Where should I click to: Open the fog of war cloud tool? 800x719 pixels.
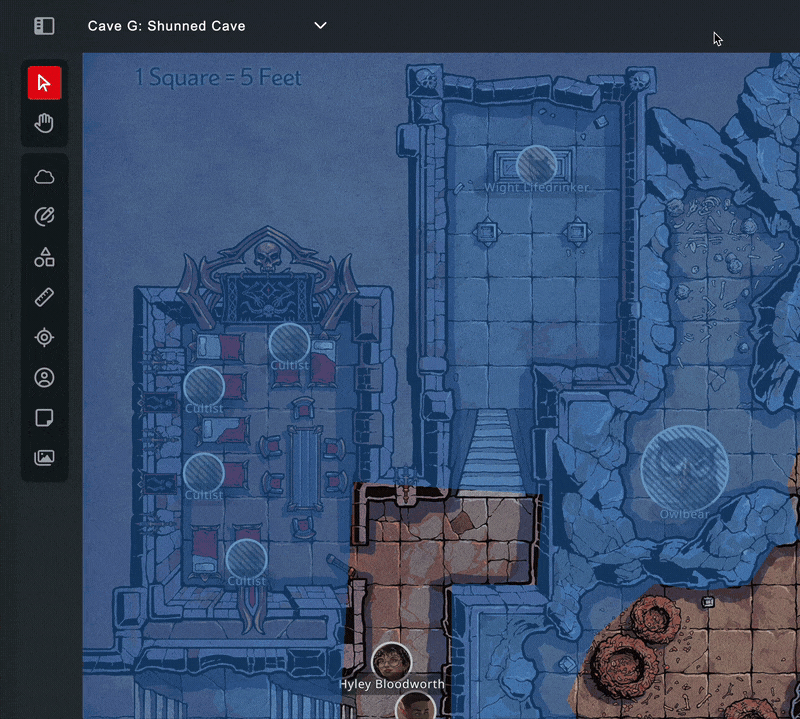(x=44, y=177)
